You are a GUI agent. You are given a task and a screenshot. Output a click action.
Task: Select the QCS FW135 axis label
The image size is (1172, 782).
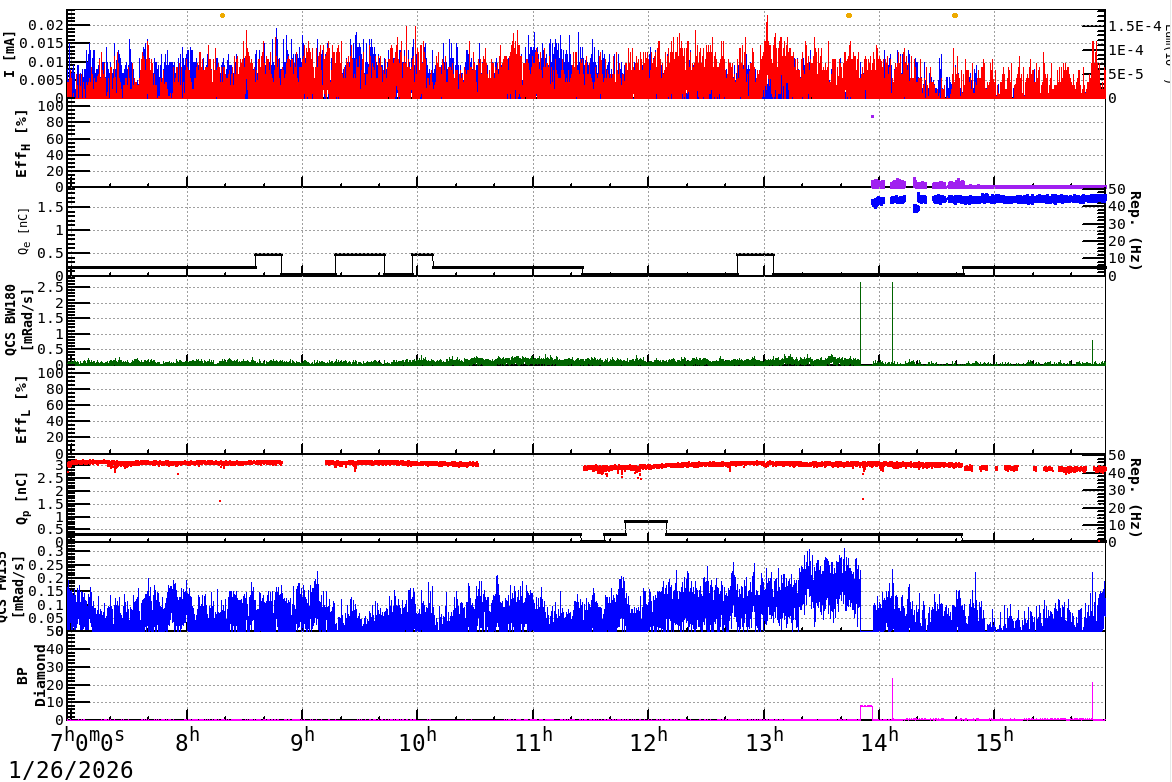tap(13, 586)
